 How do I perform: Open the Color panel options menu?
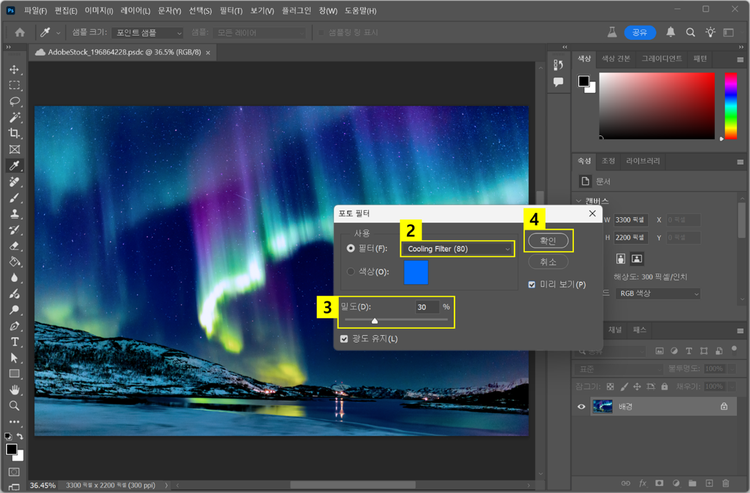pos(740,60)
